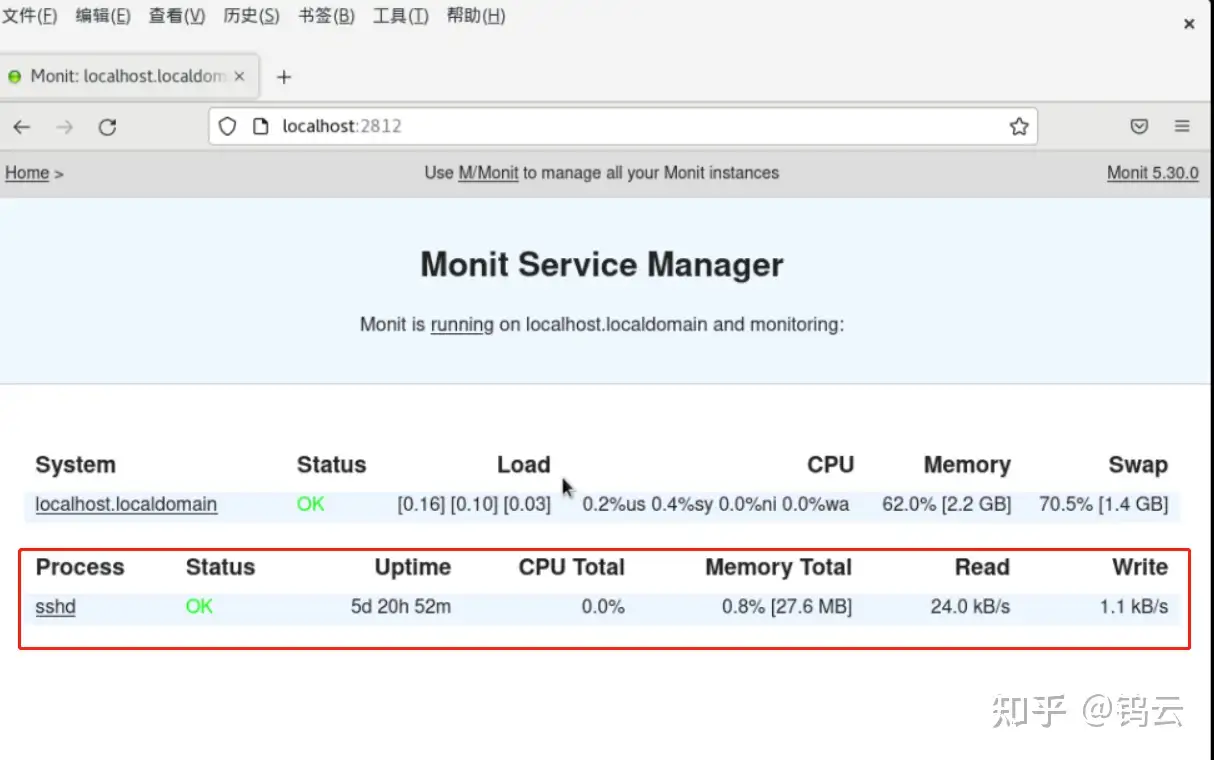Click the Home breadcrumb link

[27, 173]
